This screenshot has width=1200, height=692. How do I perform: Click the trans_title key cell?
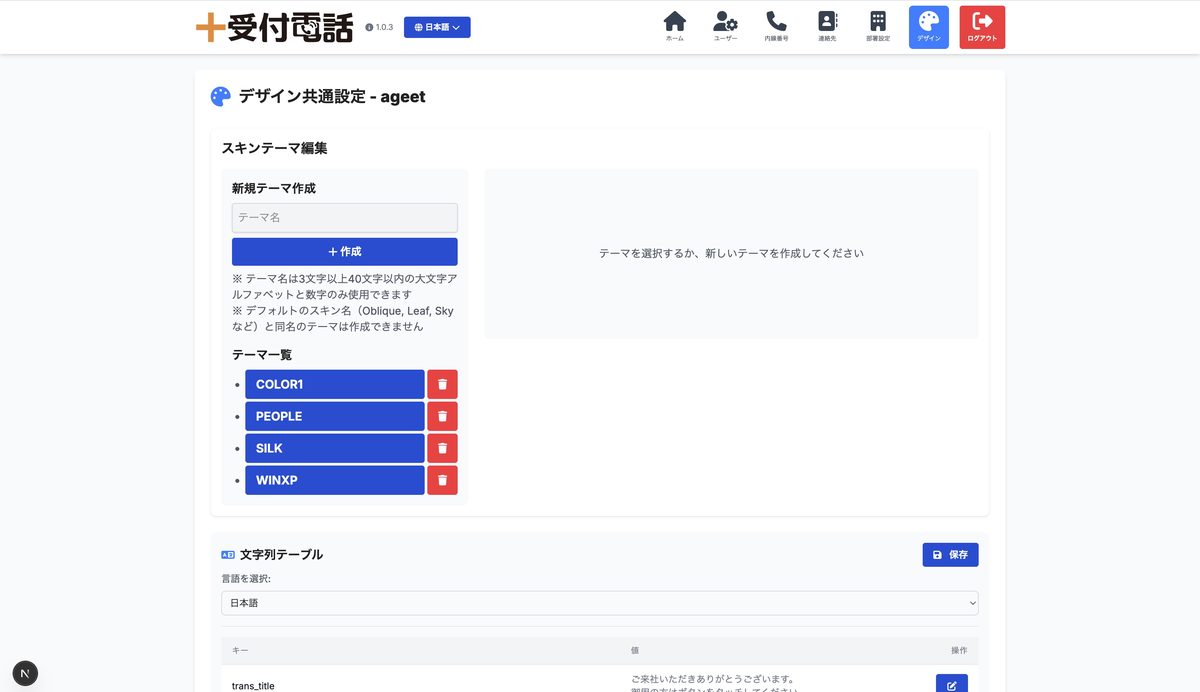click(x=253, y=686)
